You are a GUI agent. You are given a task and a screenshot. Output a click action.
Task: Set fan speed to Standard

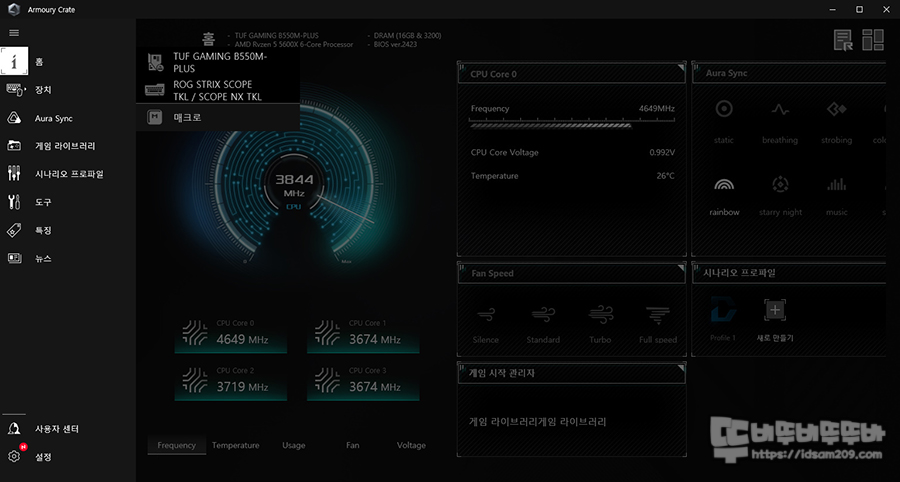pyautogui.click(x=543, y=325)
